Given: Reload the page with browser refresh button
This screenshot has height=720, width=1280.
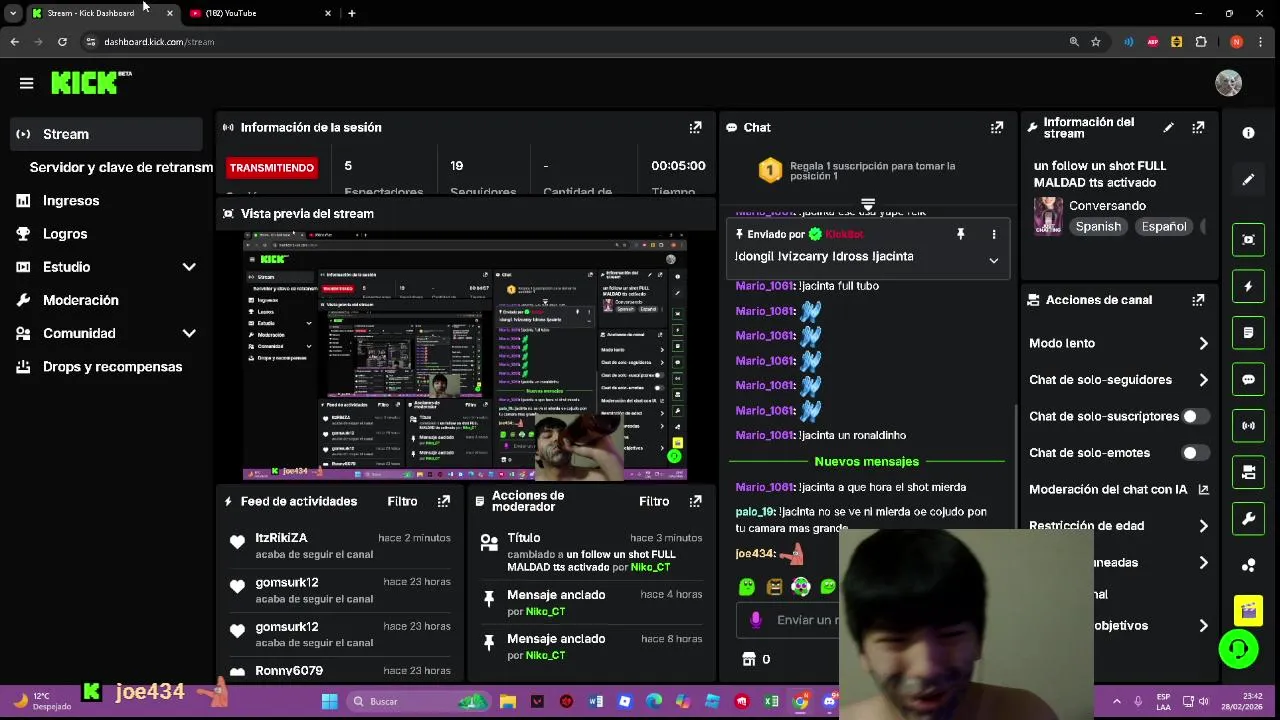Looking at the screenshot, I should click(62, 42).
